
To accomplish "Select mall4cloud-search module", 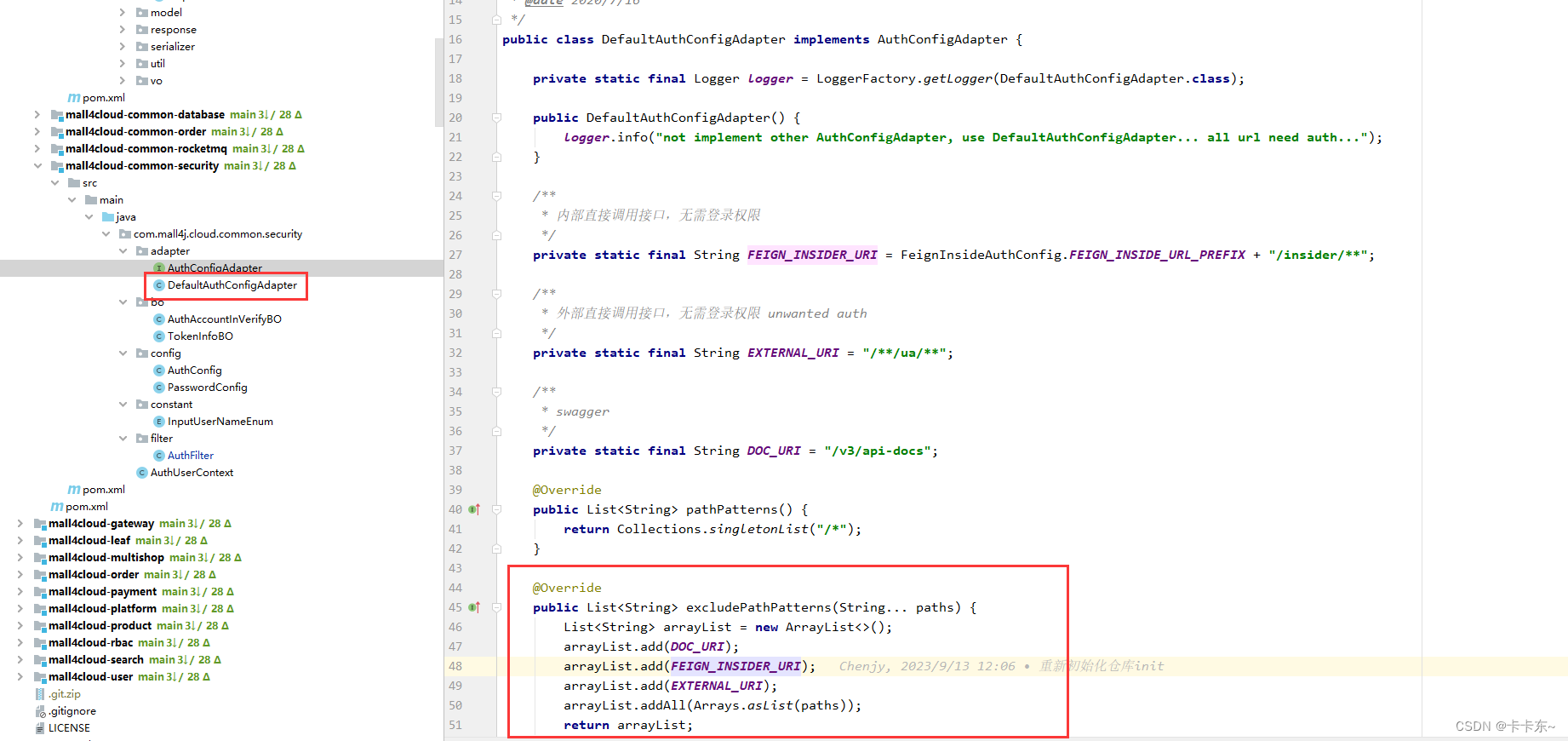I will (96, 660).
